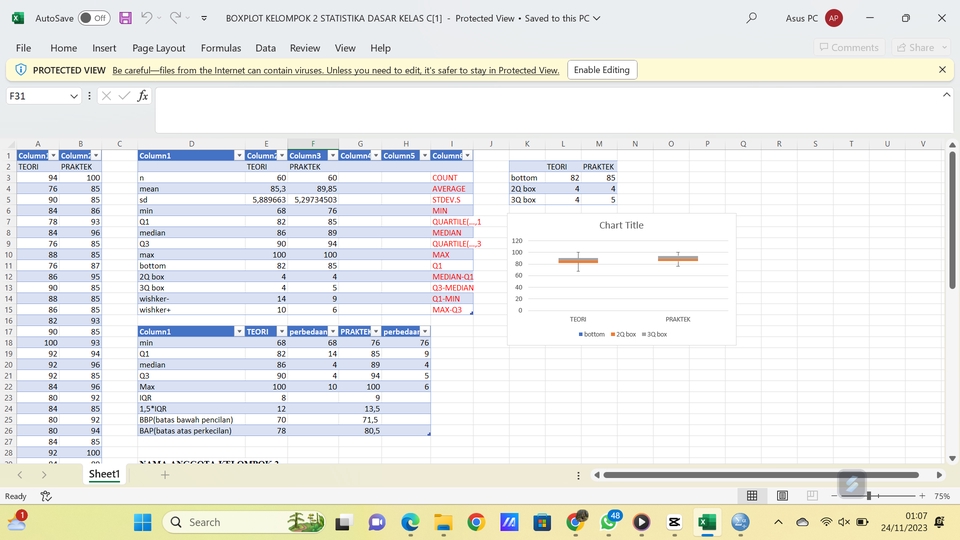Click the vertical scrollbar down arrow
Image resolution: width=960 pixels, height=540 pixels.
[x=952, y=458]
